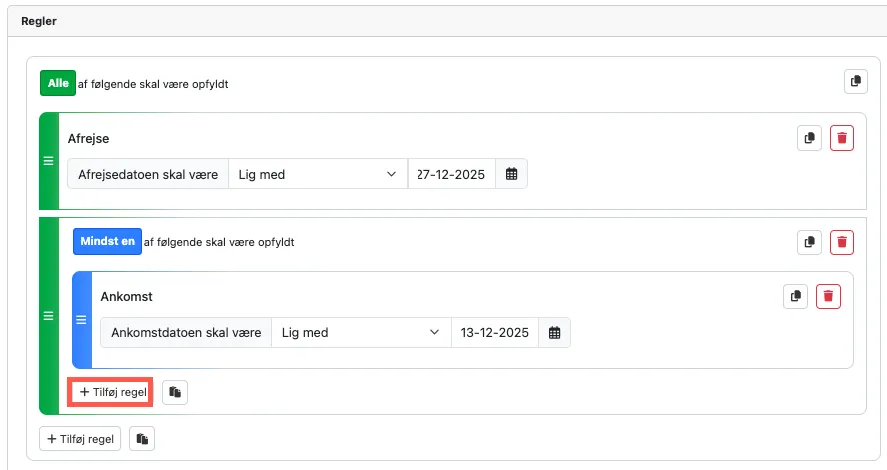887x470 pixels.
Task: Open the calendar picker for the Afrejse date
Action: 512,174
